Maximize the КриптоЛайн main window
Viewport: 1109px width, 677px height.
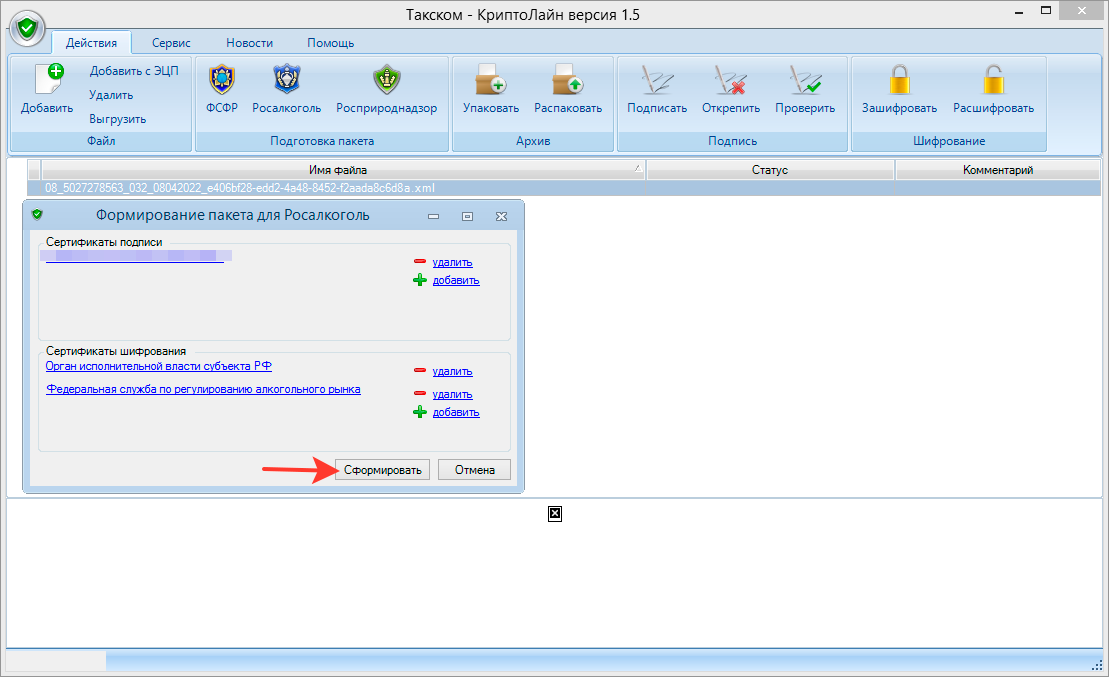[1046, 11]
